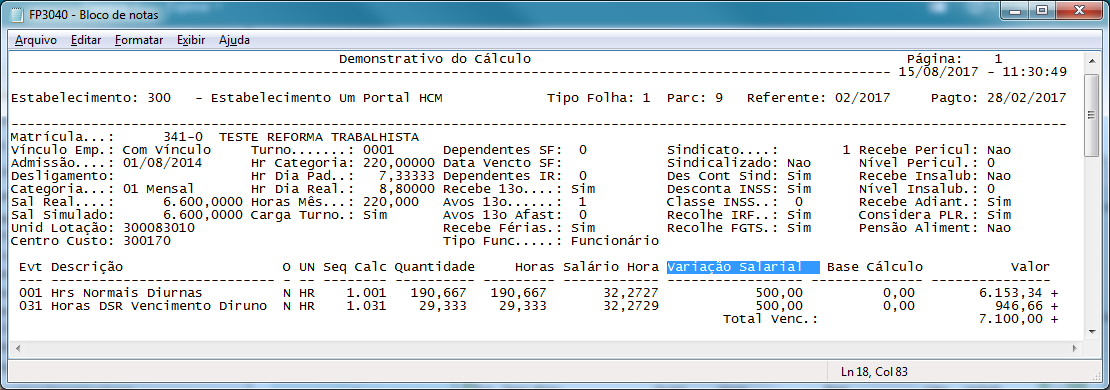
Task: Open the Exibir menu
Action: click(x=191, y=40)
